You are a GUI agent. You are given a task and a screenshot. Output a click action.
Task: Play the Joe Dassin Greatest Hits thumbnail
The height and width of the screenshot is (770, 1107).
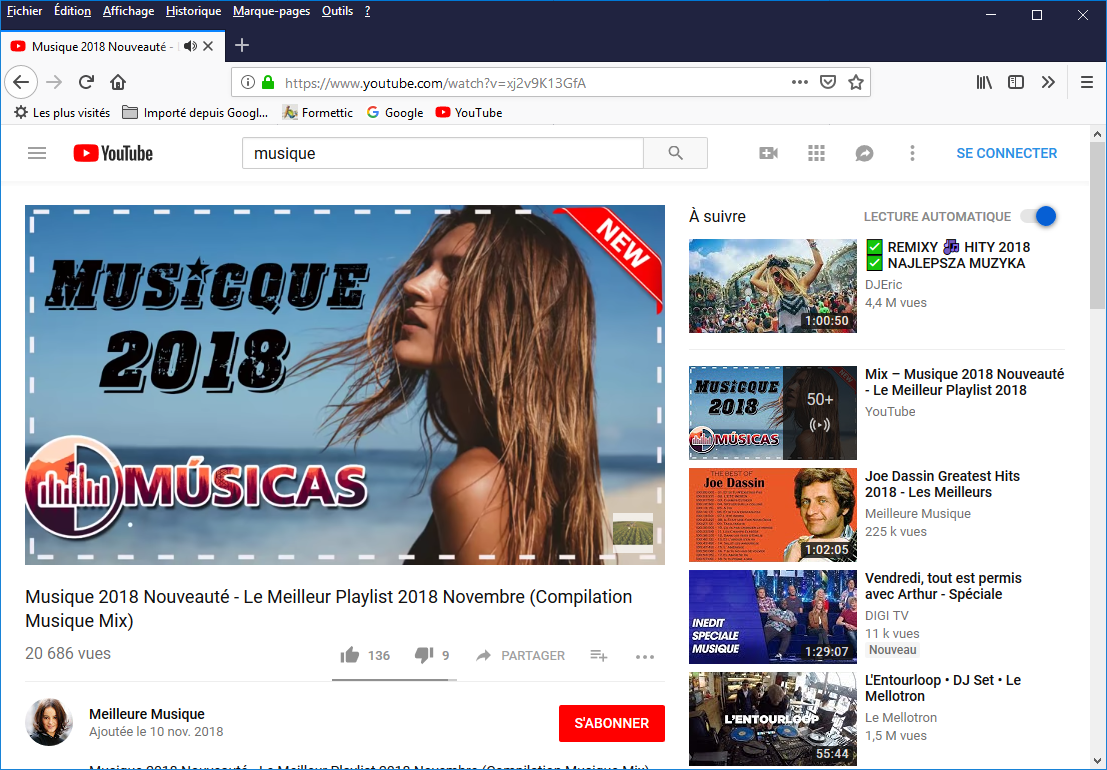point(772,515)
